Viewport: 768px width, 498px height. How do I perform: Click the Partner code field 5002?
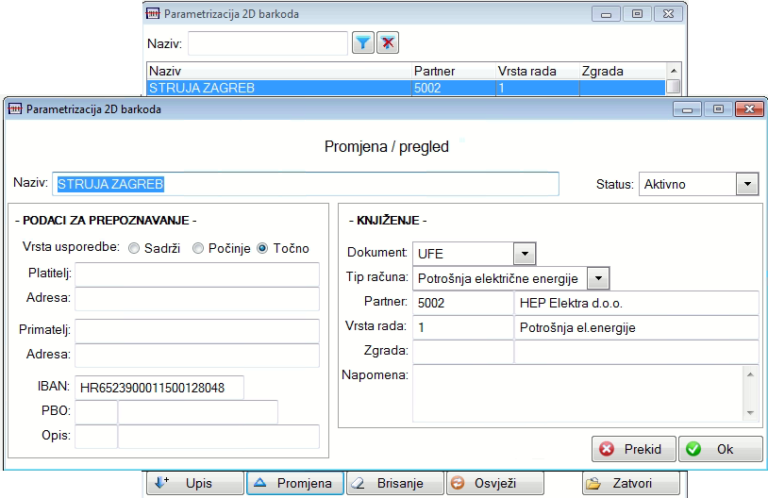[463, 303]
